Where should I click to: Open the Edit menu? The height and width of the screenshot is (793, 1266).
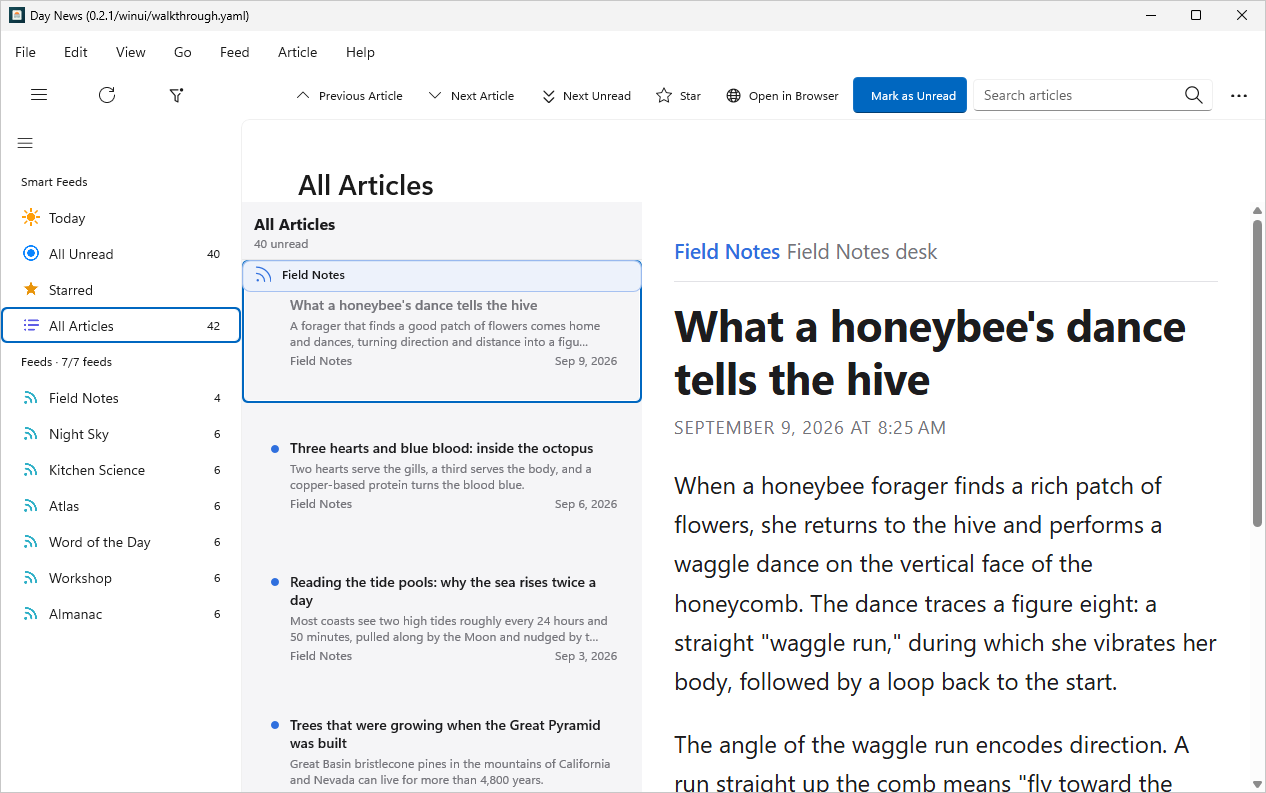[x=76, y=52]
